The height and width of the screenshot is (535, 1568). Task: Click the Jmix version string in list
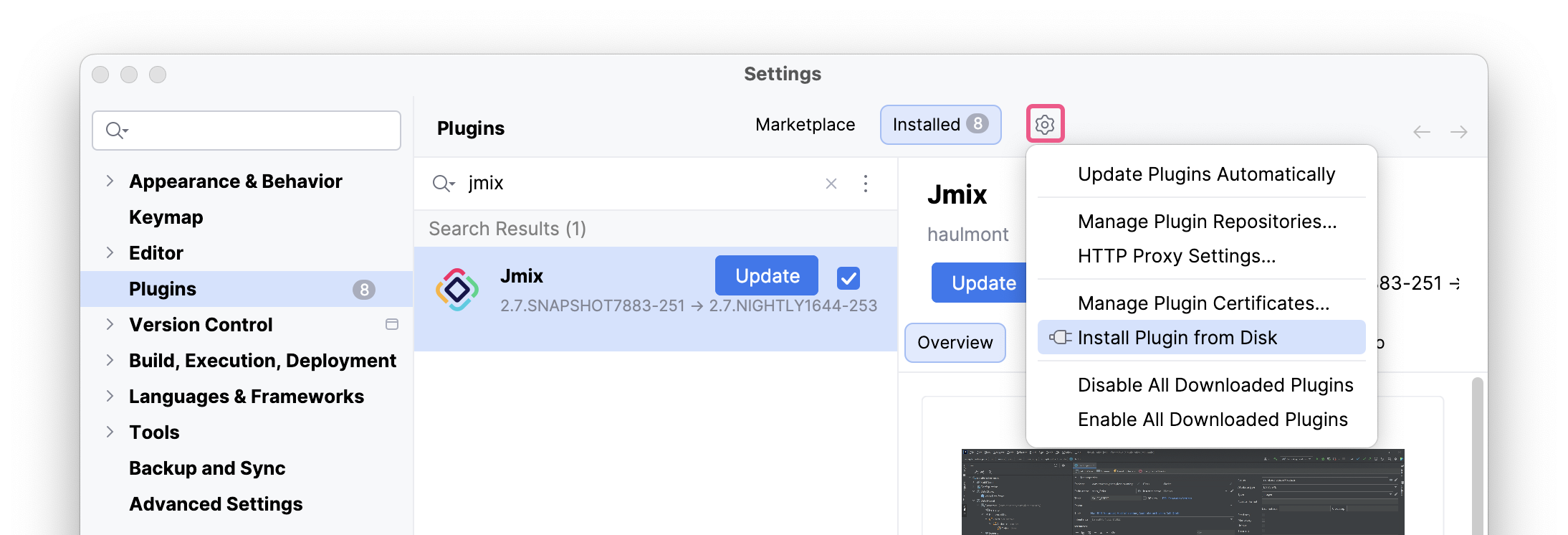tap(689, 306)
